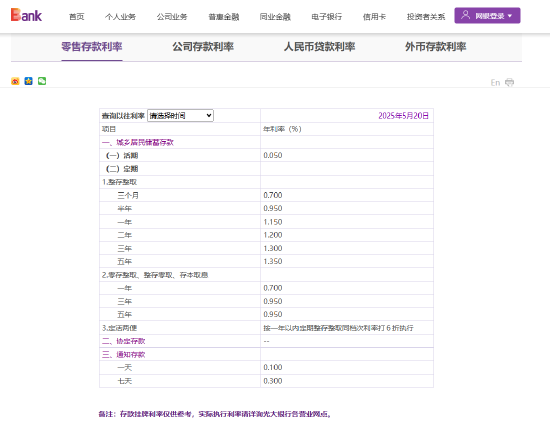550x437 pixels.
Task: Open the 请选择时间 date dropdown
Action: 180,116
